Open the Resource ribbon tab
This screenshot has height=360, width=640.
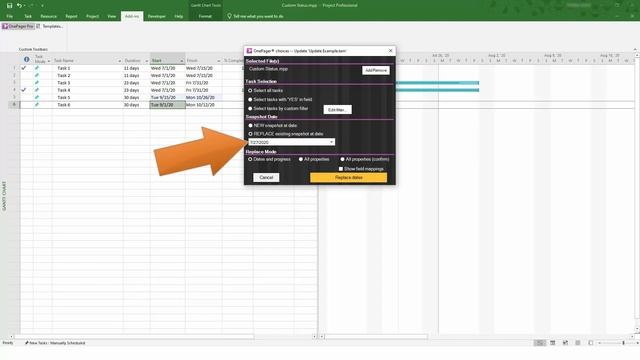tap(49, 16)
